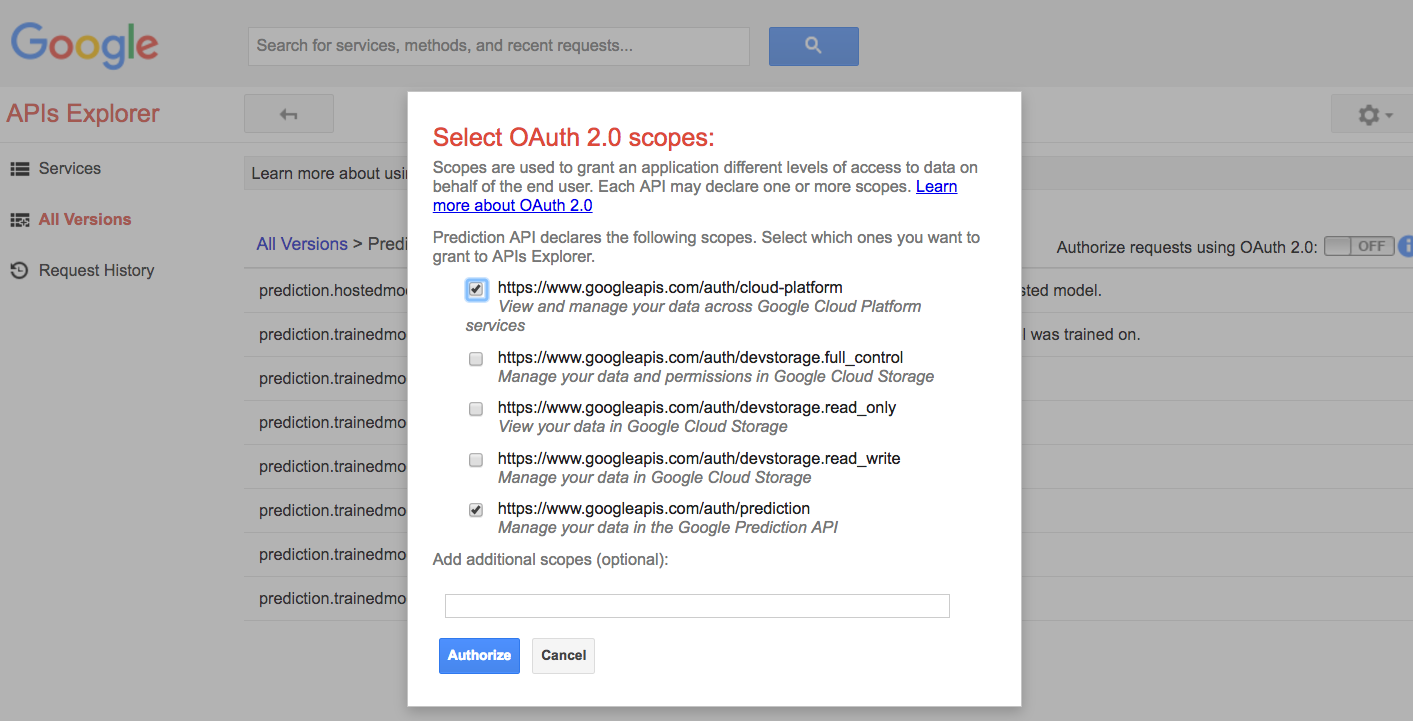The width and height of the screenshot is (1413, 721).
Task: Click the cloud-platform scope URL text
Action: pos(670,288)
